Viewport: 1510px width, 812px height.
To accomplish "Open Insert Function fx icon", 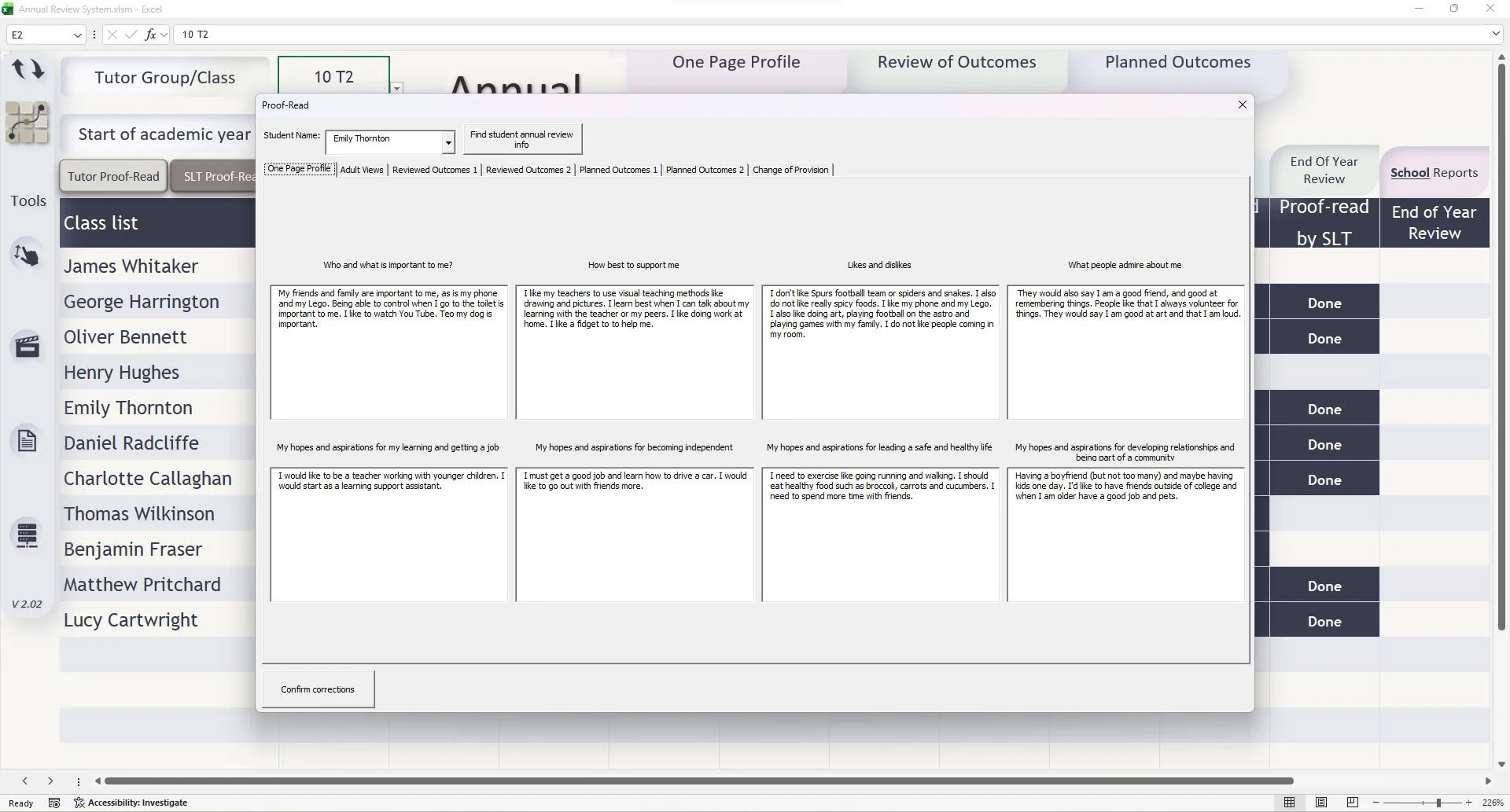I will pyautogui.click(x=150, y=35).
